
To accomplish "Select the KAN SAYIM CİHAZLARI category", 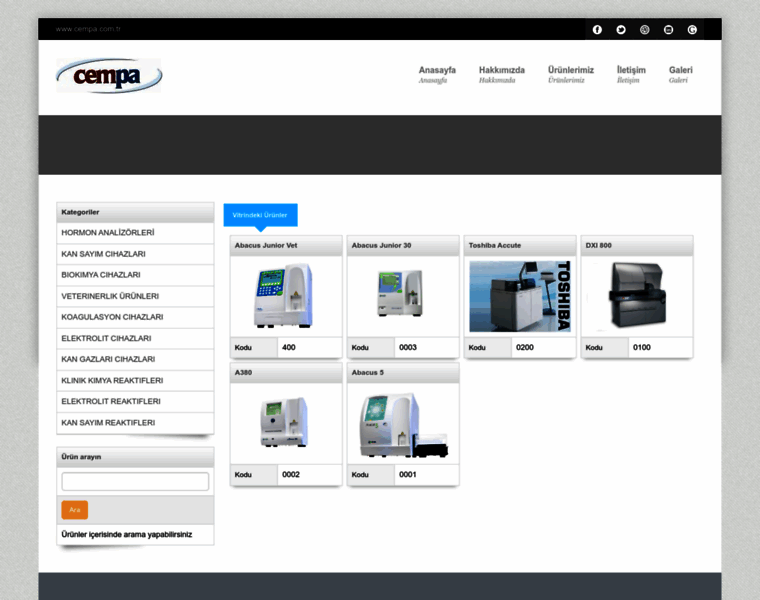I will pyautogui.click(x=104, y=254).
